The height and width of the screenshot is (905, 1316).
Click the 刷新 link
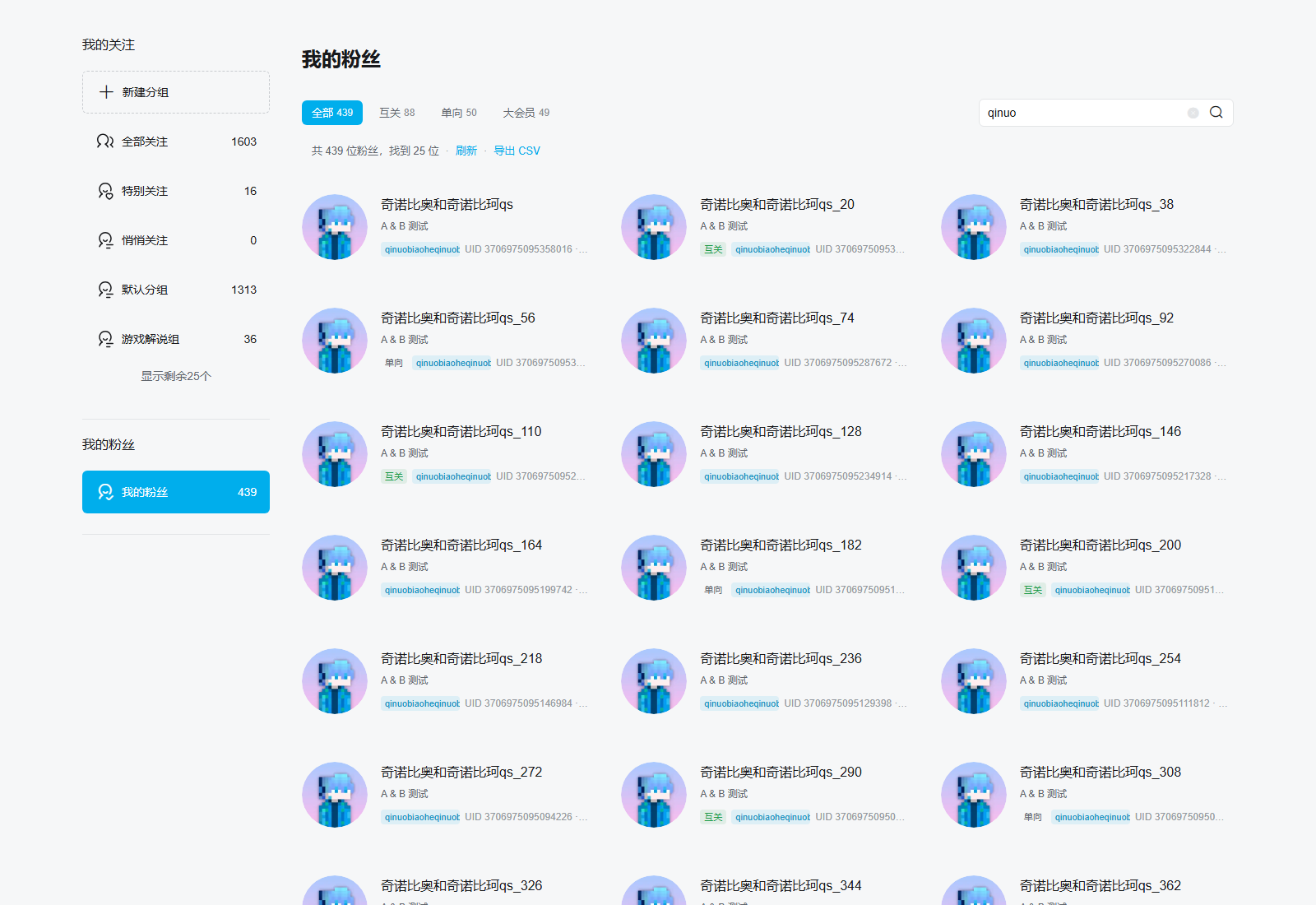pyautogui.click(x=466, y=151)
